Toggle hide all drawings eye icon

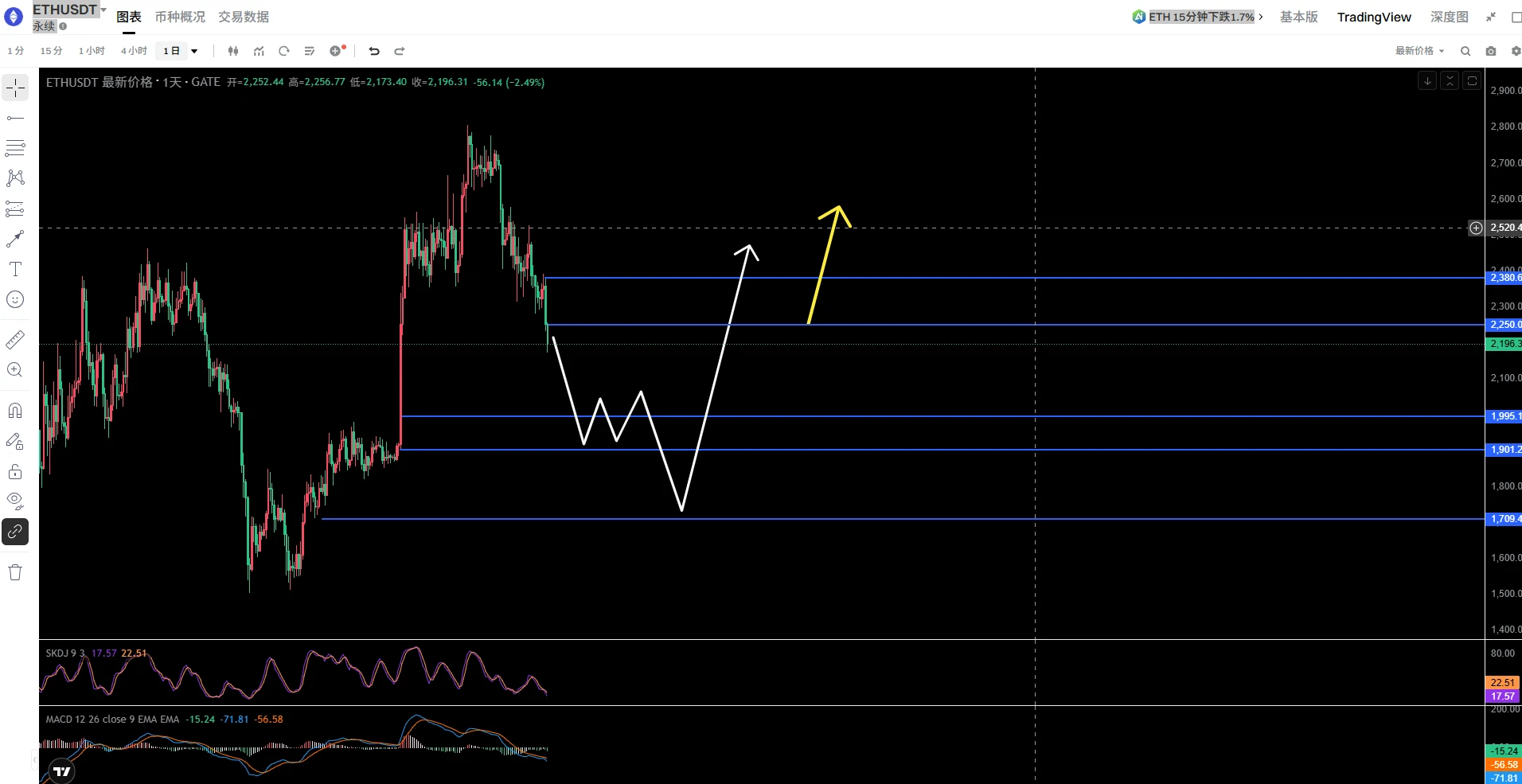(15, 501)
